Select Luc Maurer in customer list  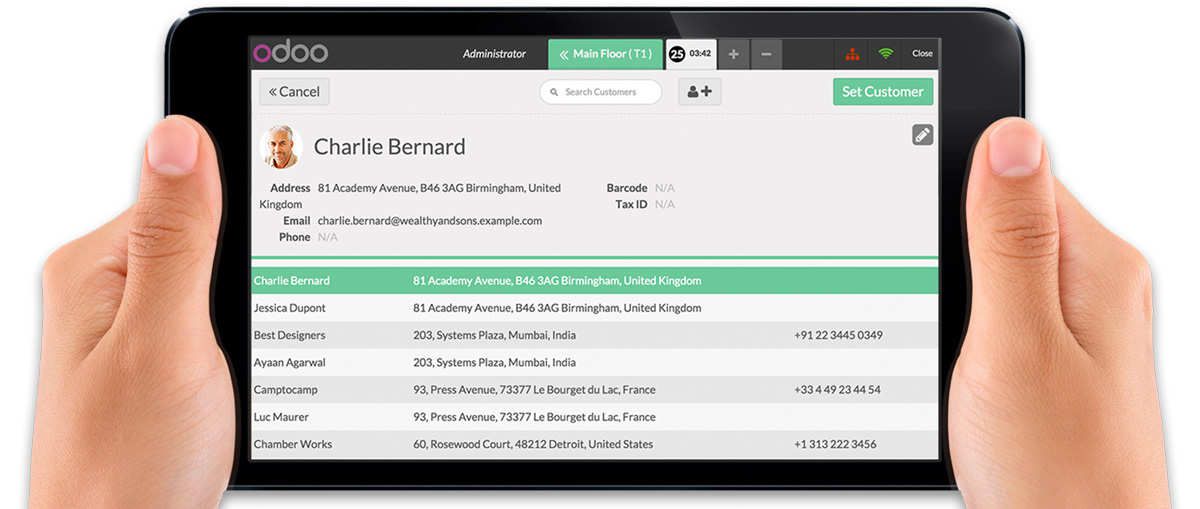[594, 416]
